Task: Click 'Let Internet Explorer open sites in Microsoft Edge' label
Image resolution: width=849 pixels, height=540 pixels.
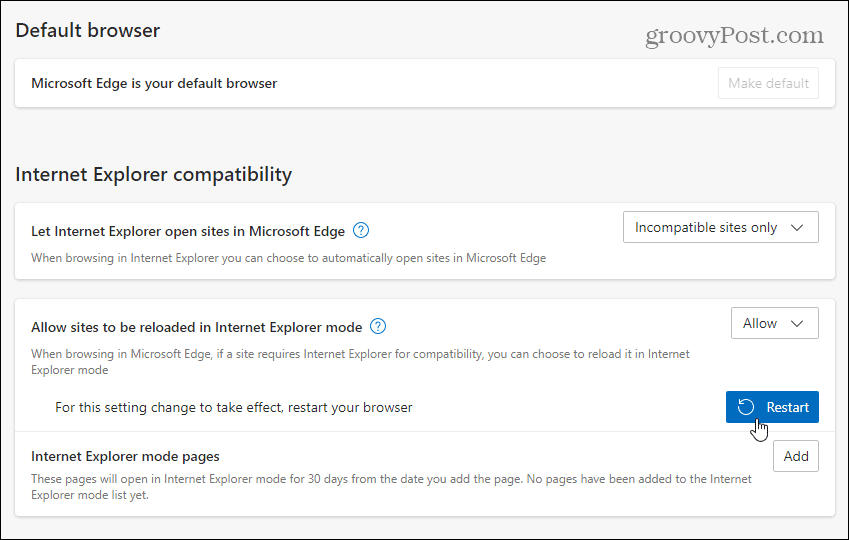Action: (x=188, y=231)
